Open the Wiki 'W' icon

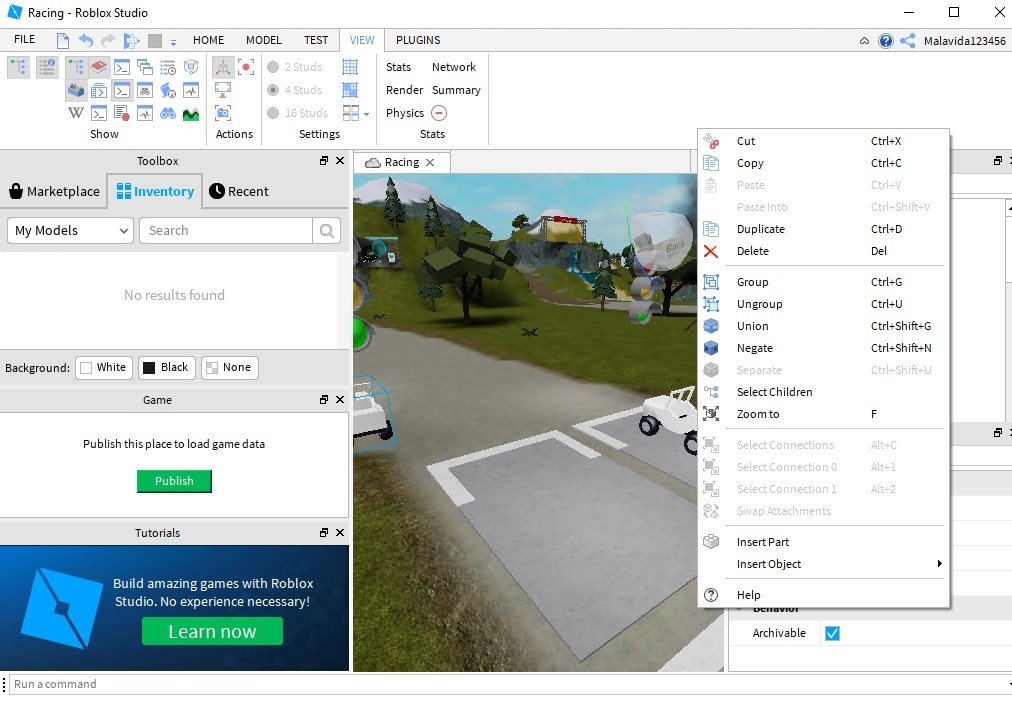pos(76,114)
